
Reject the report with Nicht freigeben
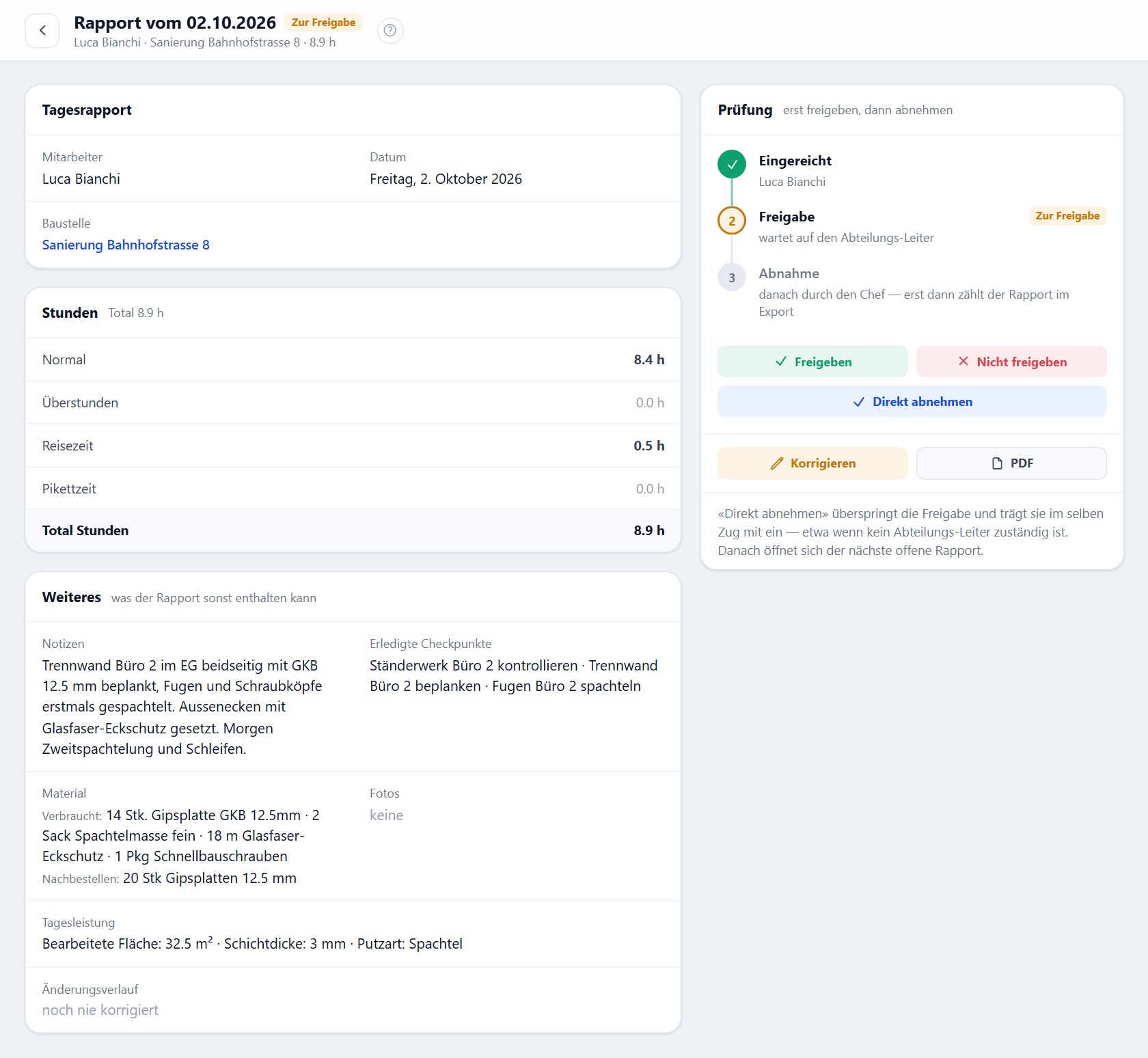tap(1011, 362)
